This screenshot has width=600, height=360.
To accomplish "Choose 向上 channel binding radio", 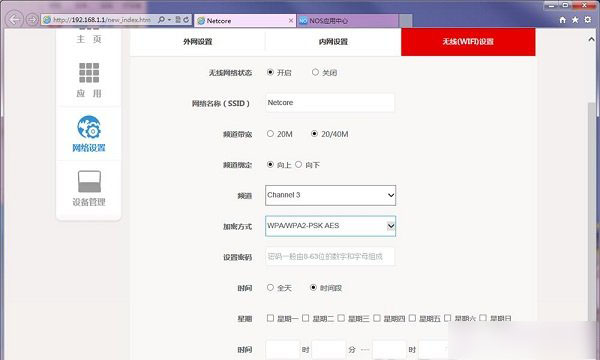I will click(x=271, y=165).
